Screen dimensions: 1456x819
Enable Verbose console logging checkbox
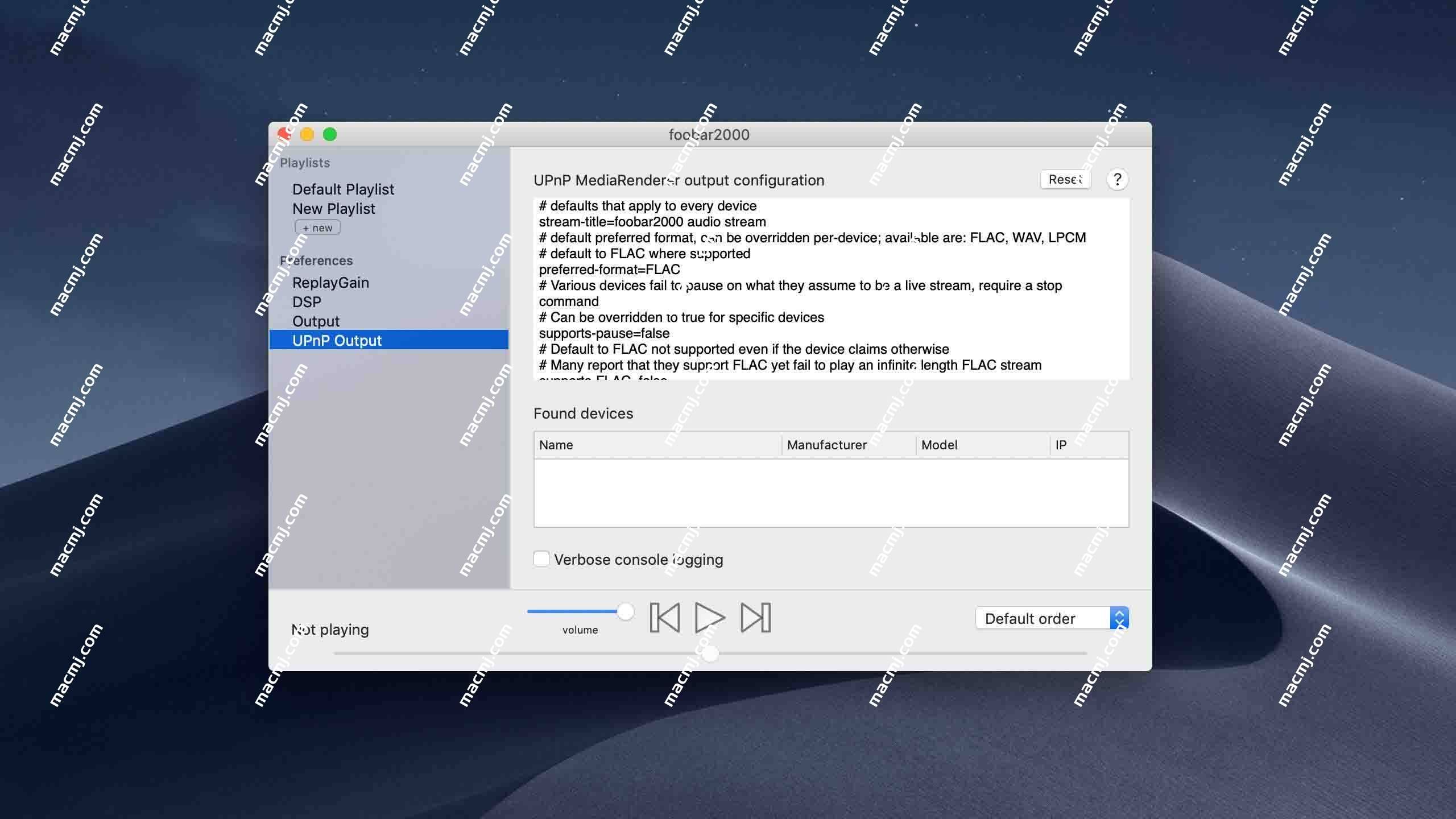pos(541,559)
